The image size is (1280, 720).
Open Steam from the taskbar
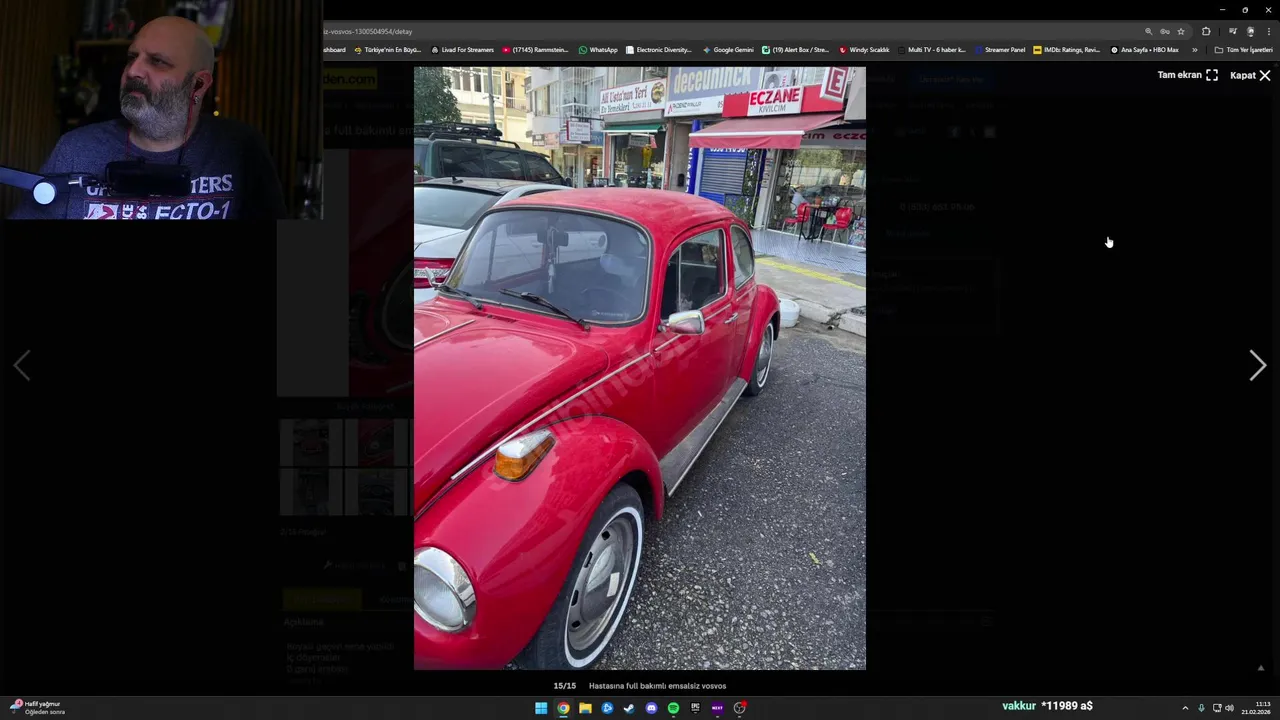[x=629, y=708]
